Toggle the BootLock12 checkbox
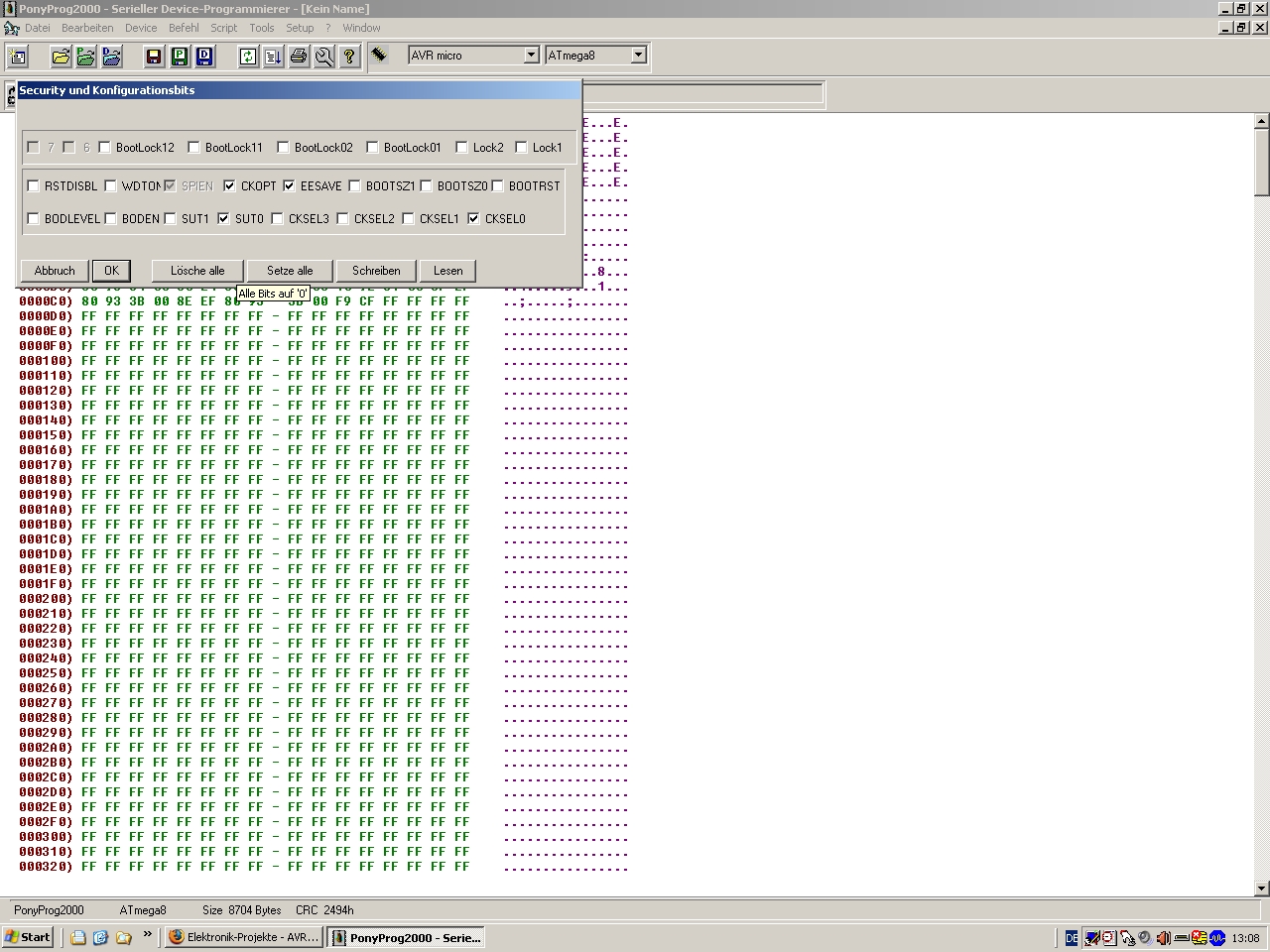 pos(104,148)
